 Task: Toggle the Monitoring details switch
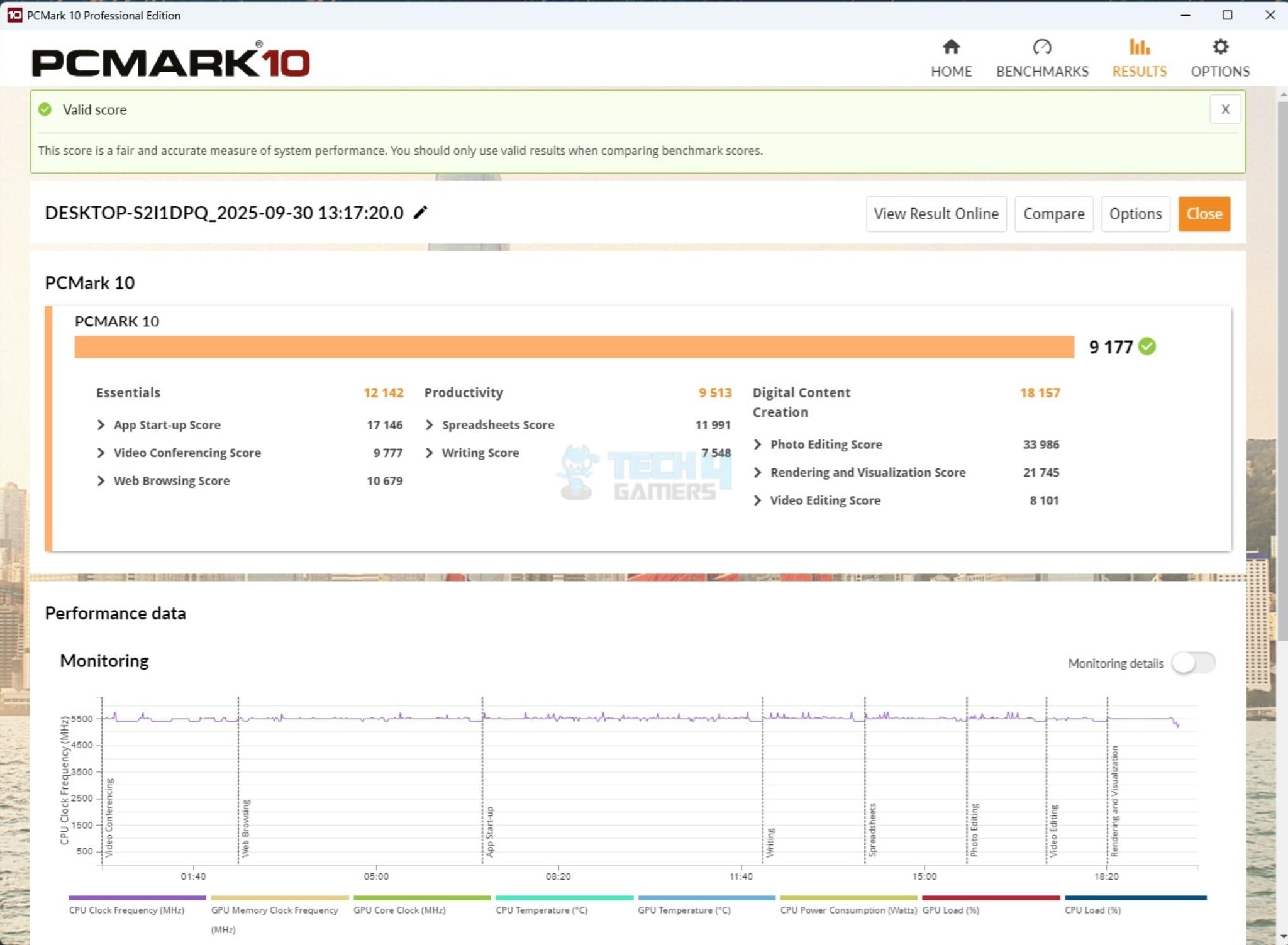tap(1193, 663)
